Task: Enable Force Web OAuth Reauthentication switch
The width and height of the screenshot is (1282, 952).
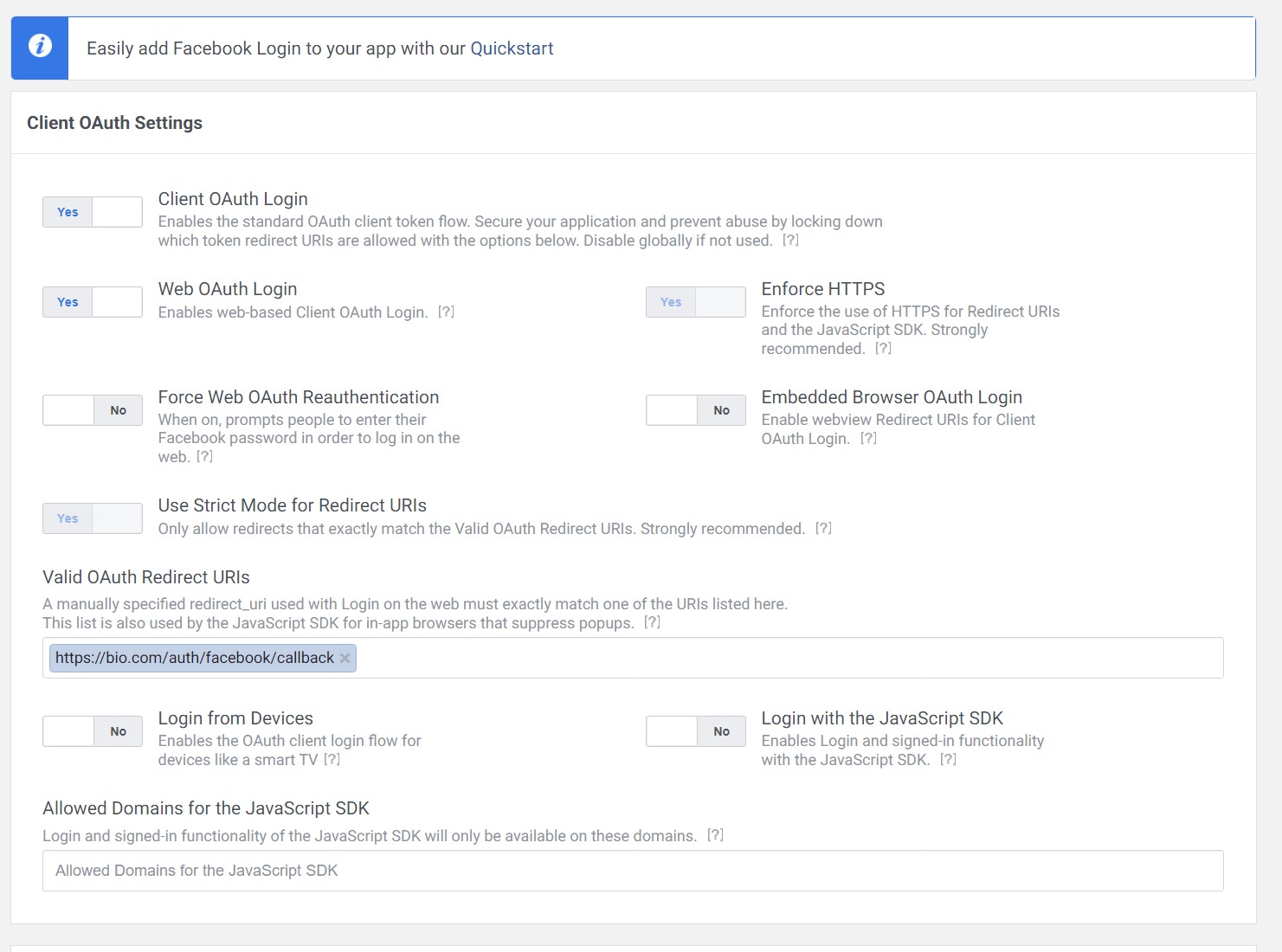Action: coord(93,410)
